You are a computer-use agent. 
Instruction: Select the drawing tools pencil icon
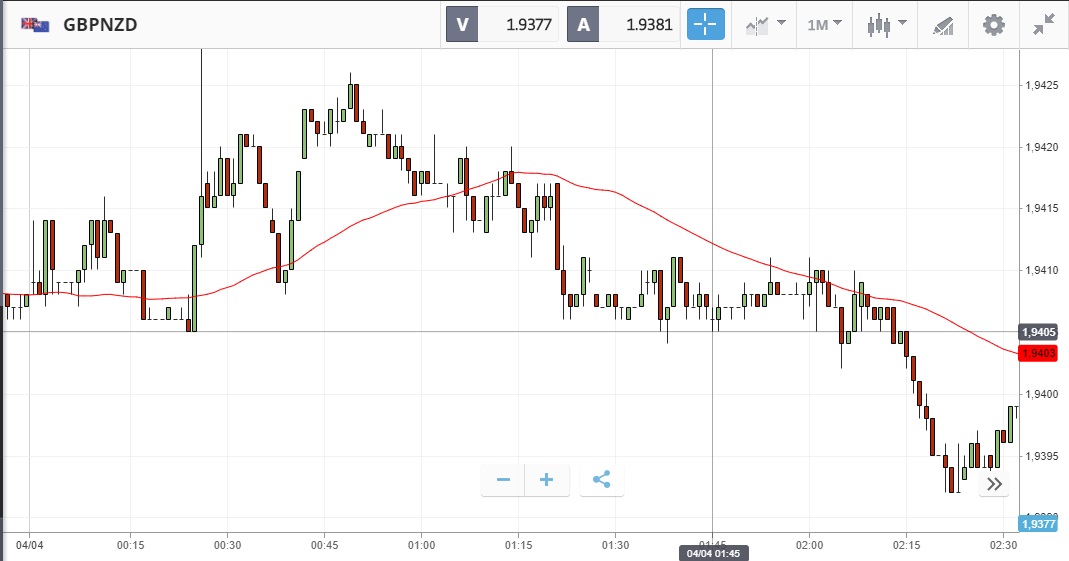[x=942, y=25]
